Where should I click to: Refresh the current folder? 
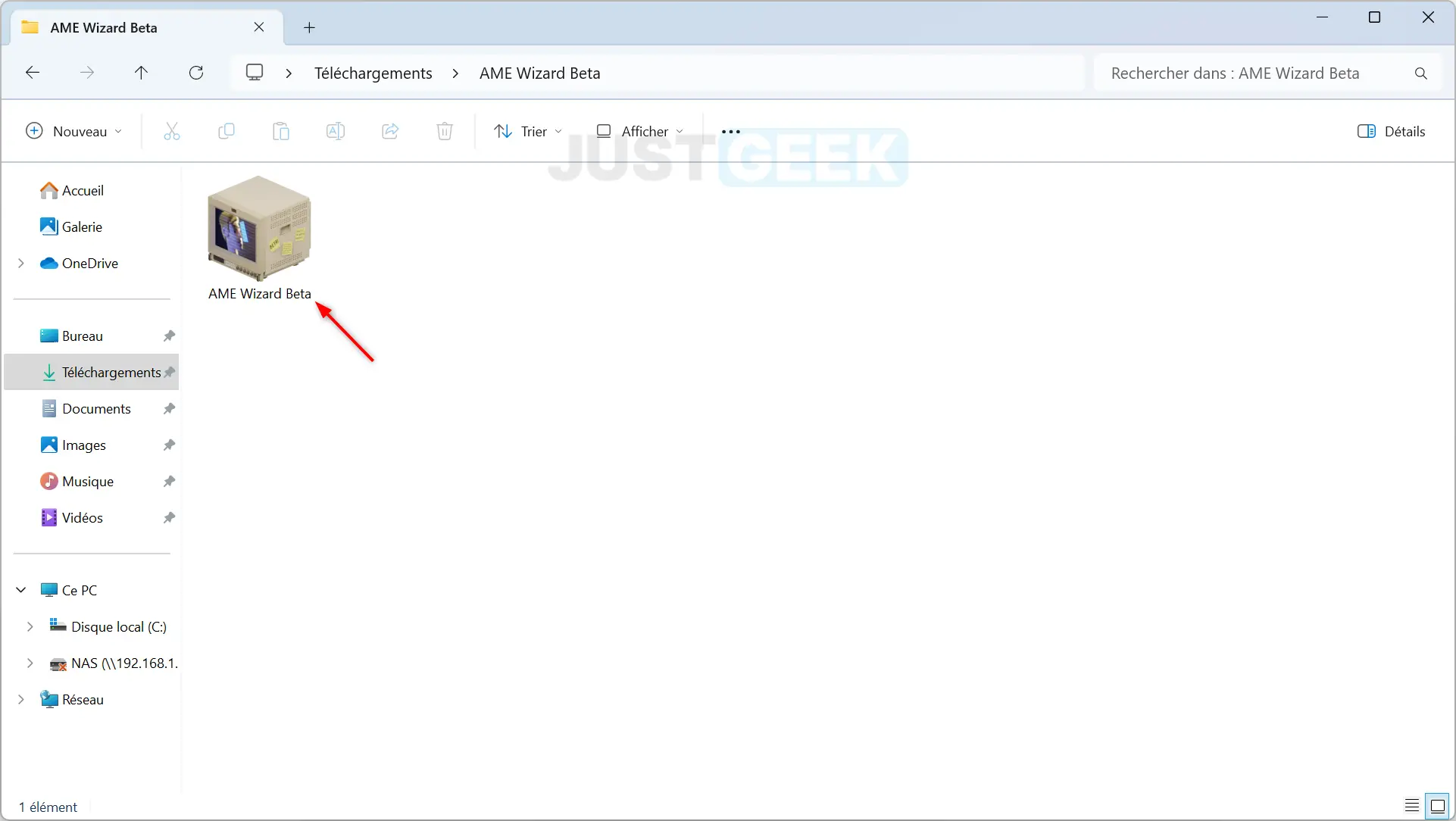point(196,73)
